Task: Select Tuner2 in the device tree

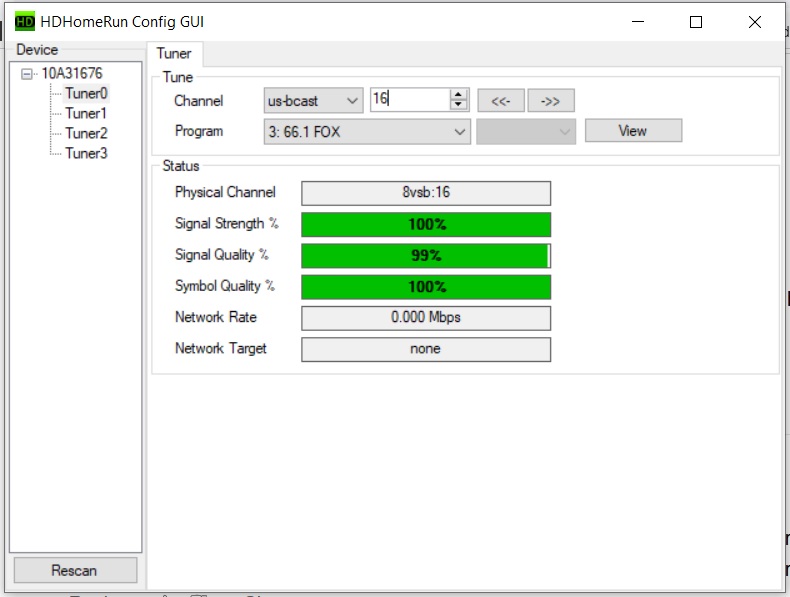Action: coord(86,133)
